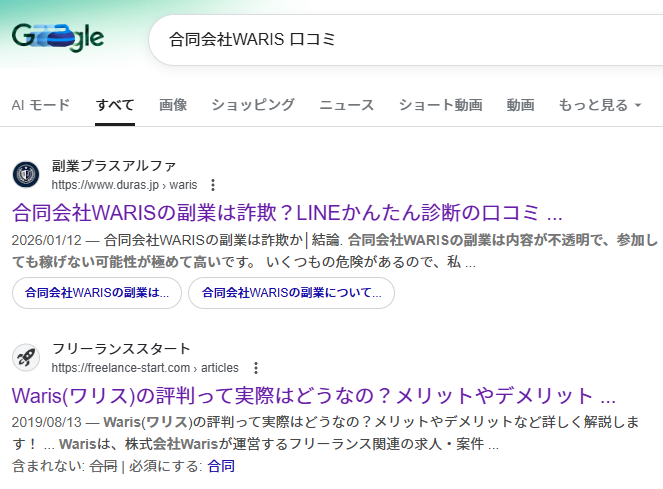663x489 pixels.
Task: Click the フリーランススタート site name
Action: [x=121, y=349]
